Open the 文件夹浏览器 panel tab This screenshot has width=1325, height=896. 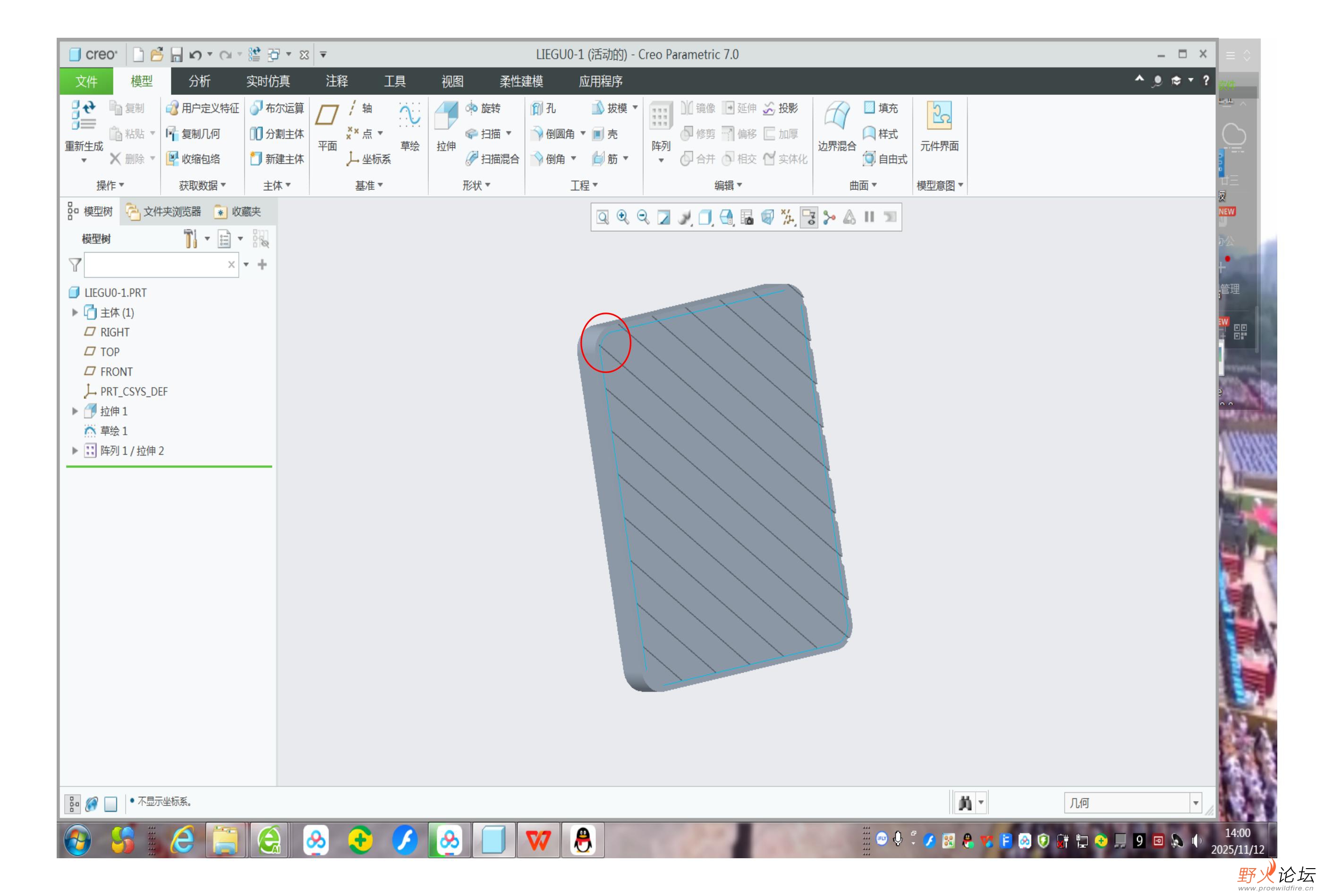[x=164, y=211]
